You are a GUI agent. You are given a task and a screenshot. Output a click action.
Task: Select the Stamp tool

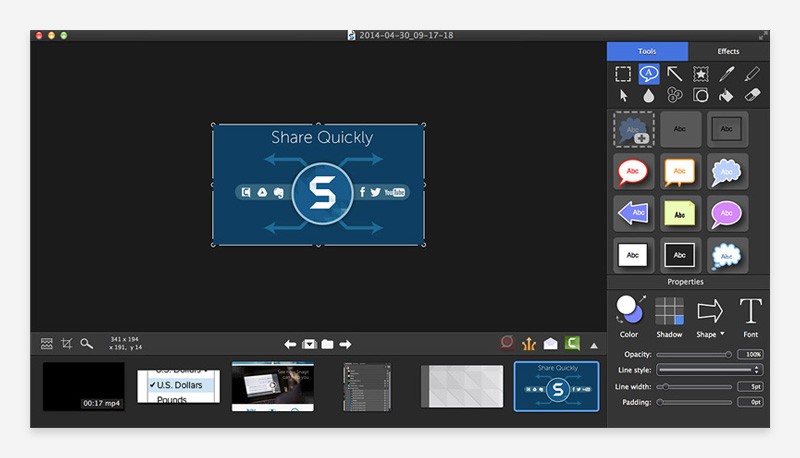(x=701, y=74)
